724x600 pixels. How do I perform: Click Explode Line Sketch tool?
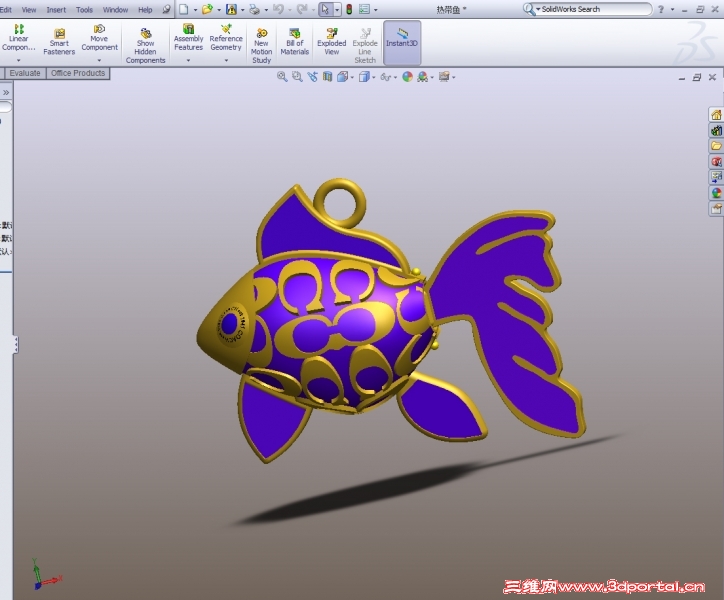pos(365,45)
